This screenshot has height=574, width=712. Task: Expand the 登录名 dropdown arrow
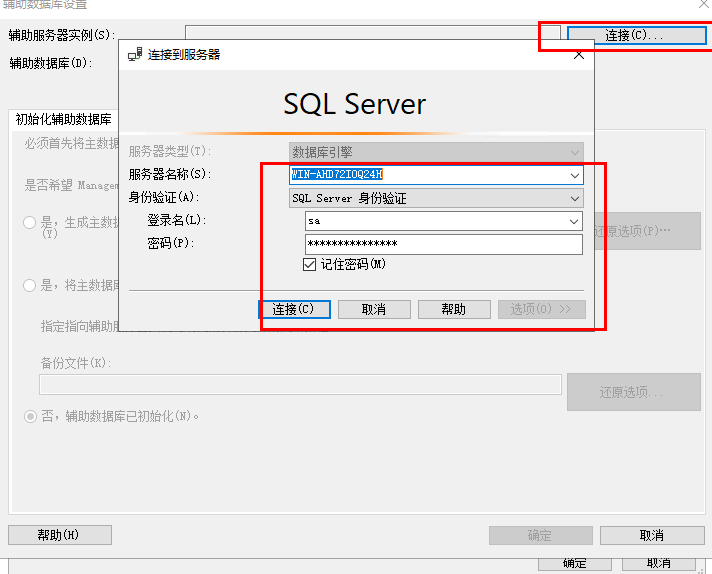[574, 222]
